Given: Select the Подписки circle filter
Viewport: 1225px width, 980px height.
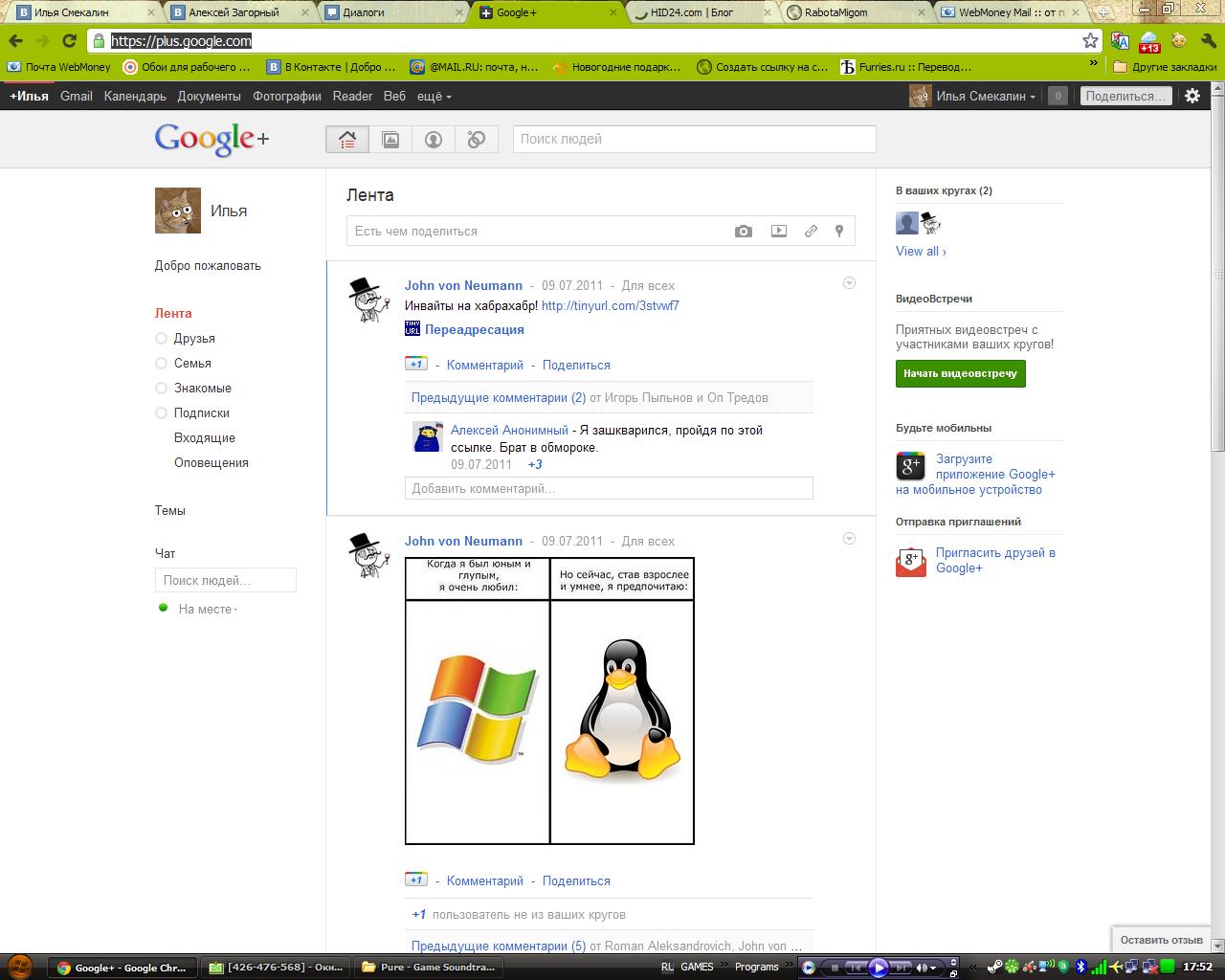Looking at the screenshot, I should click(x=201, y=412).
